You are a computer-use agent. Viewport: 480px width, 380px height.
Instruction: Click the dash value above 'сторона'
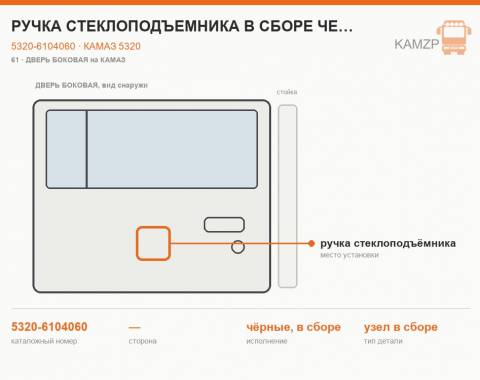coord(135,327)
